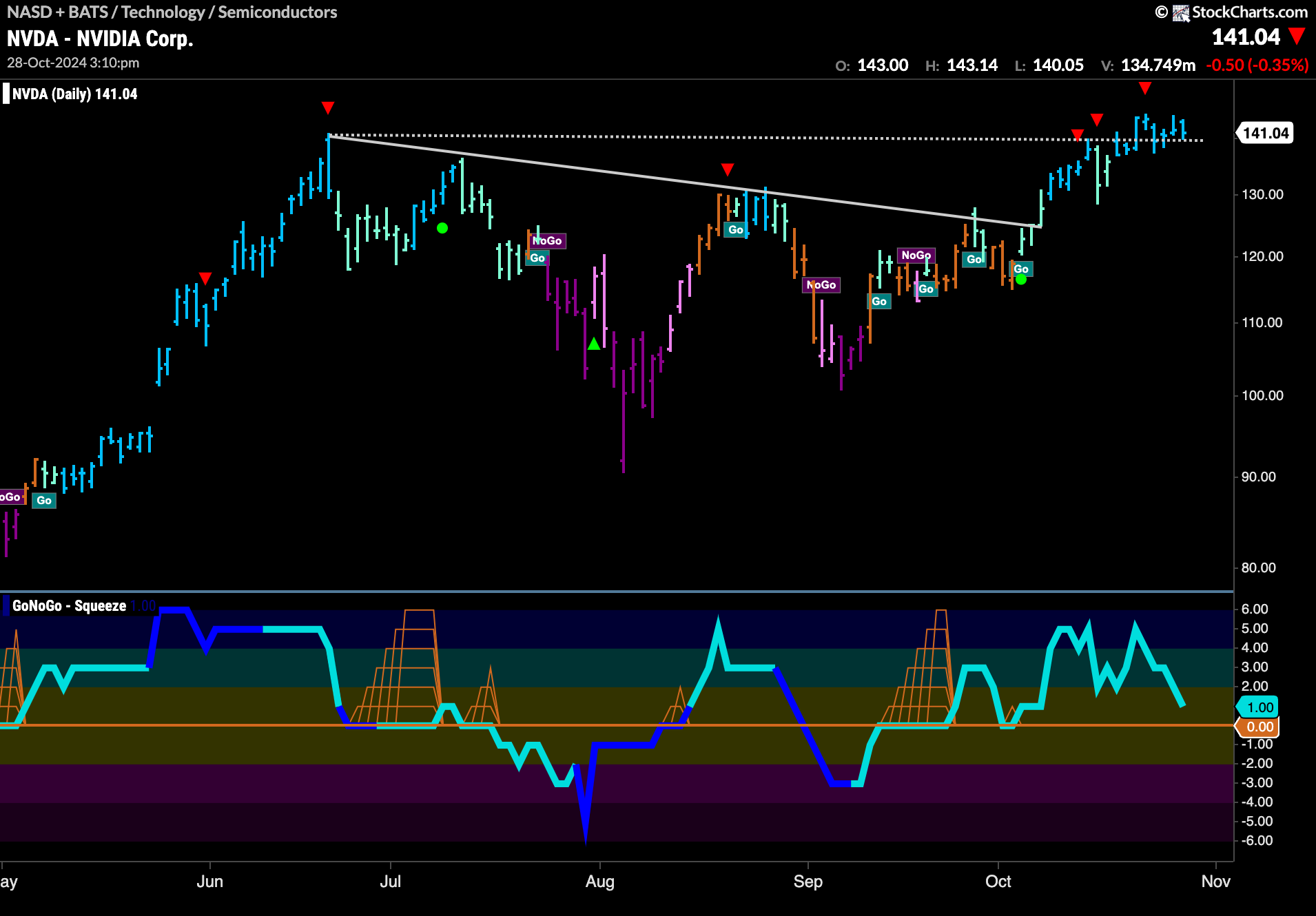
Task: Click the orange 0.00 value tag on the squeeze axis
Action: pos(1259,727)
